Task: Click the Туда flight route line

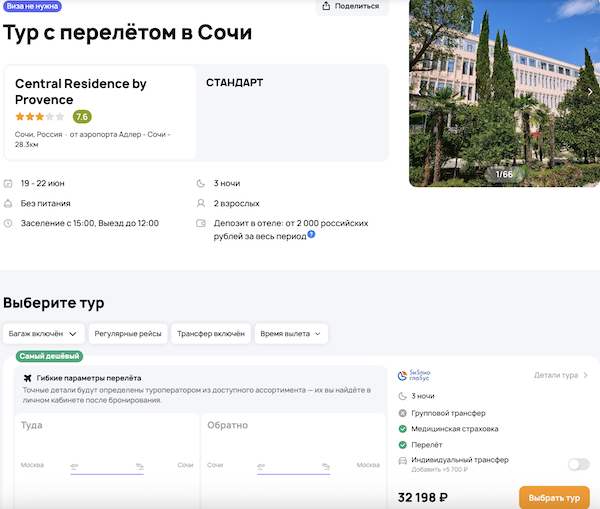Action: point(107,470)
